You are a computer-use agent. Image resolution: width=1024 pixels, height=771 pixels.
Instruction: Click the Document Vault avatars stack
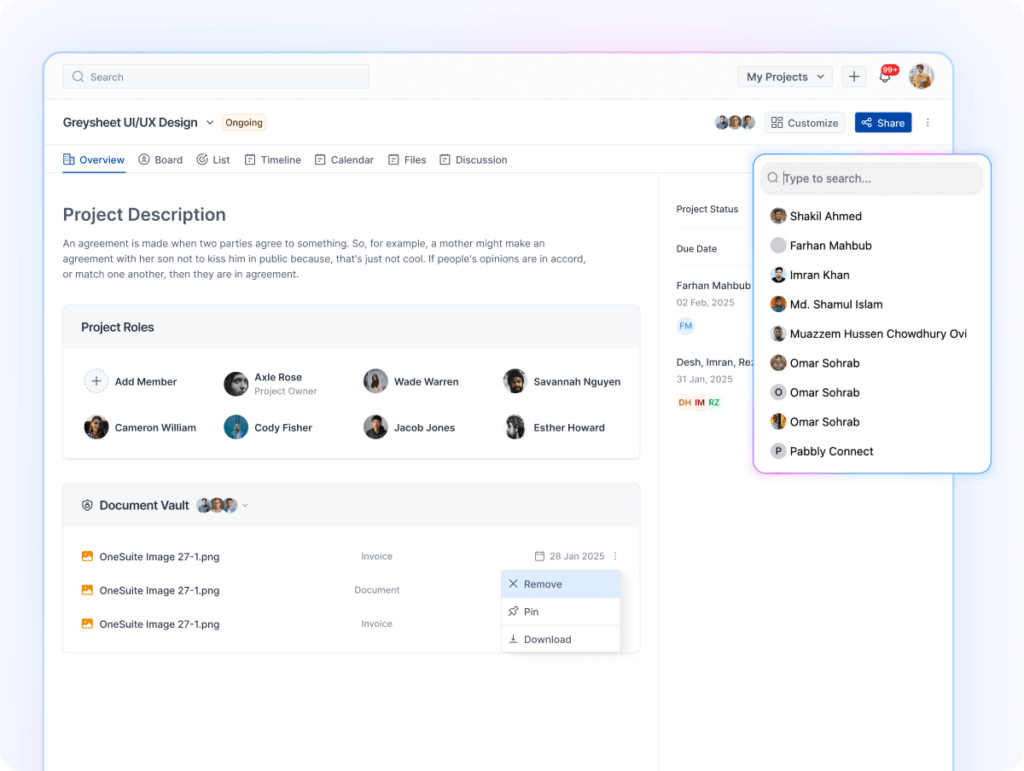click(x=217, y=505)
